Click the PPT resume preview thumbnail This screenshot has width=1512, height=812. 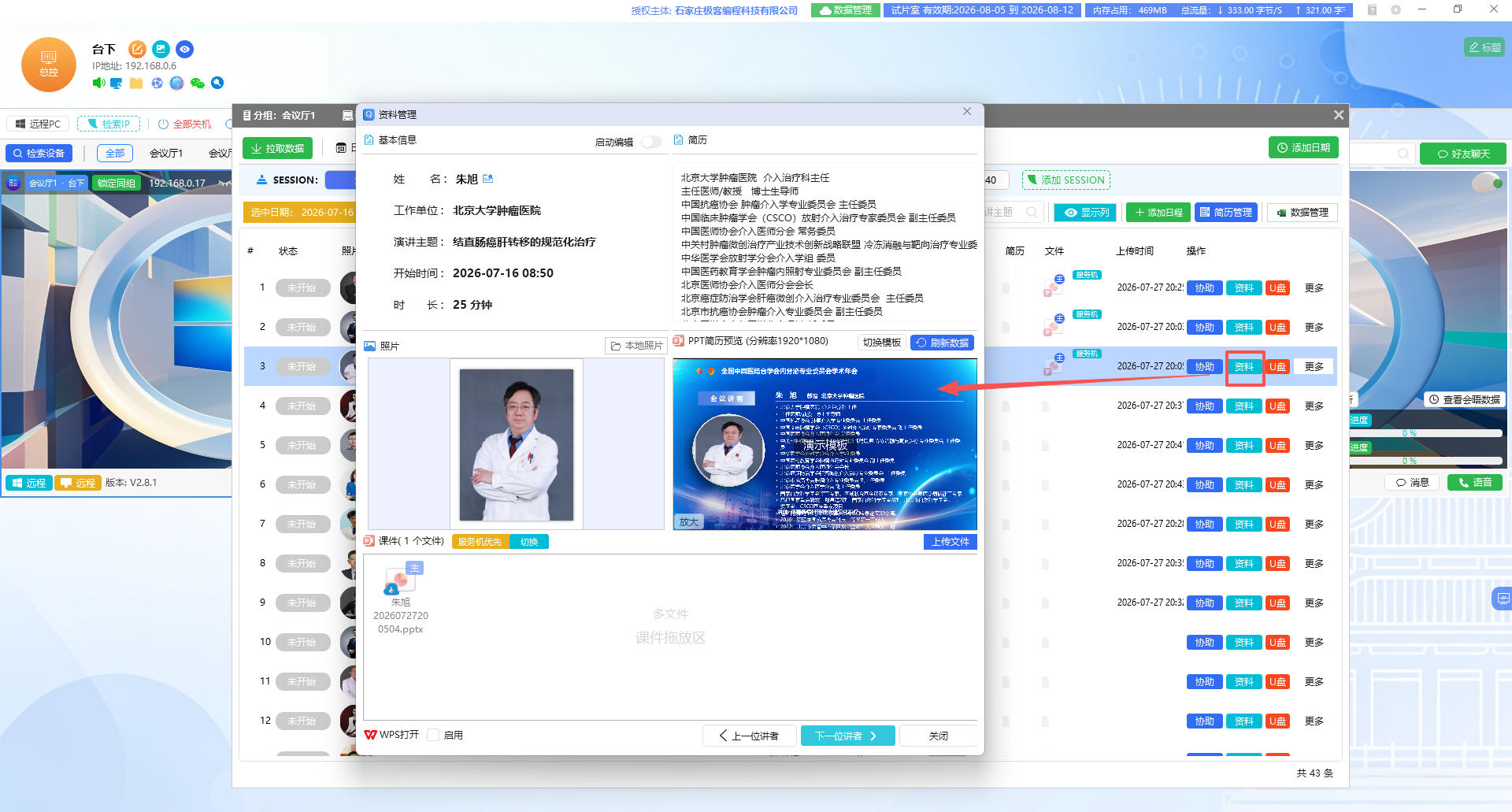[825, 444]
